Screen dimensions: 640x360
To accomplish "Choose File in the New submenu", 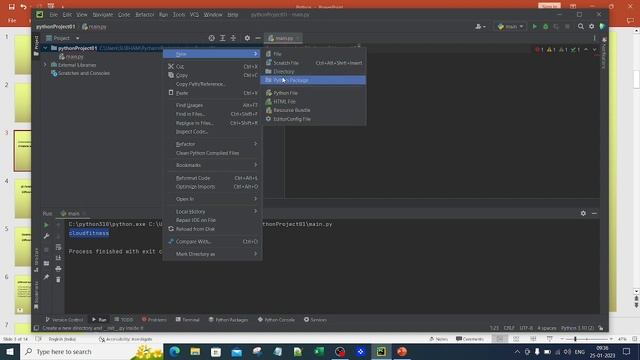I will 313,54.
